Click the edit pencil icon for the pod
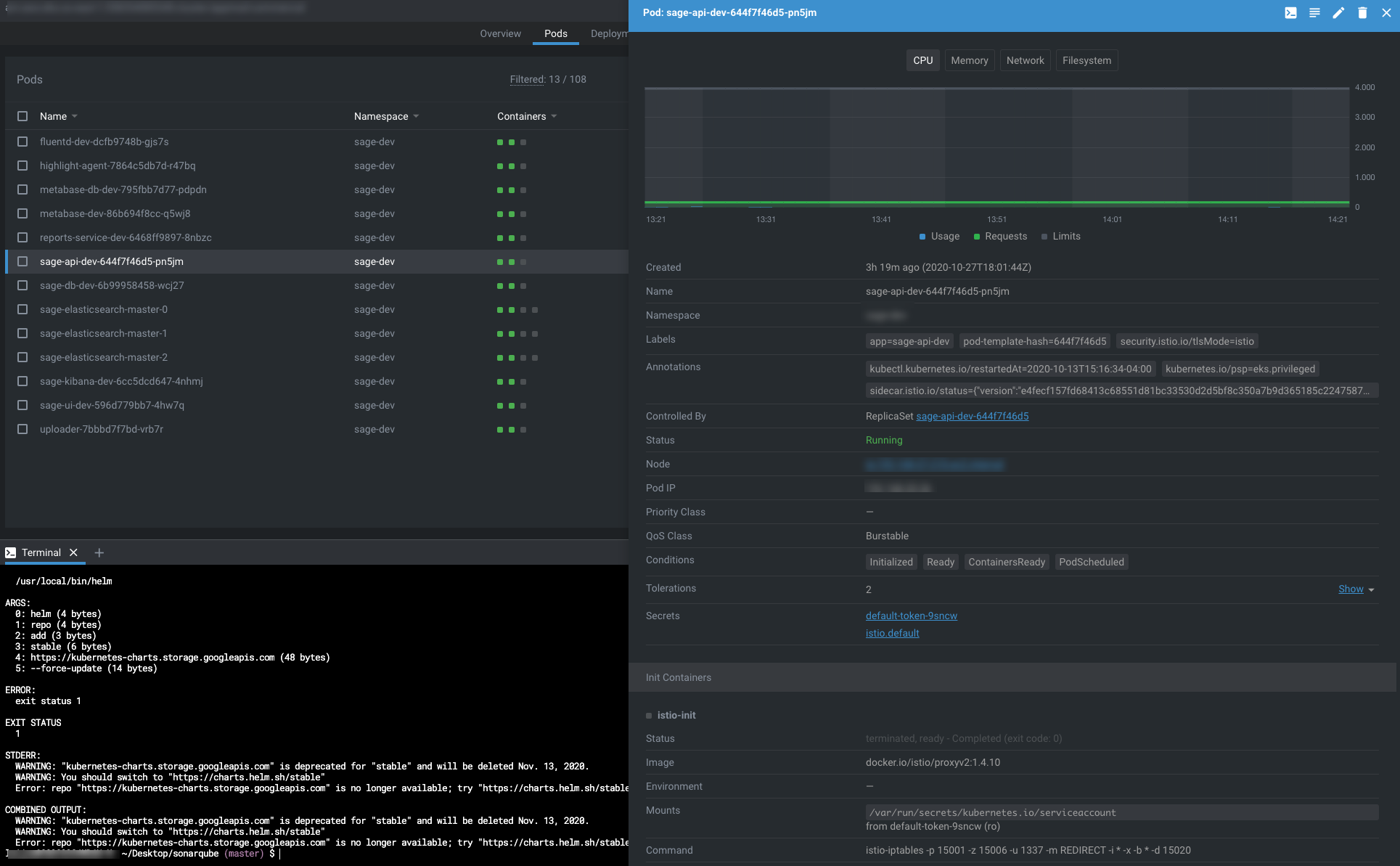Image resolution: width=1400 pixels, height=866 pixels. [x=1338, y=13]
